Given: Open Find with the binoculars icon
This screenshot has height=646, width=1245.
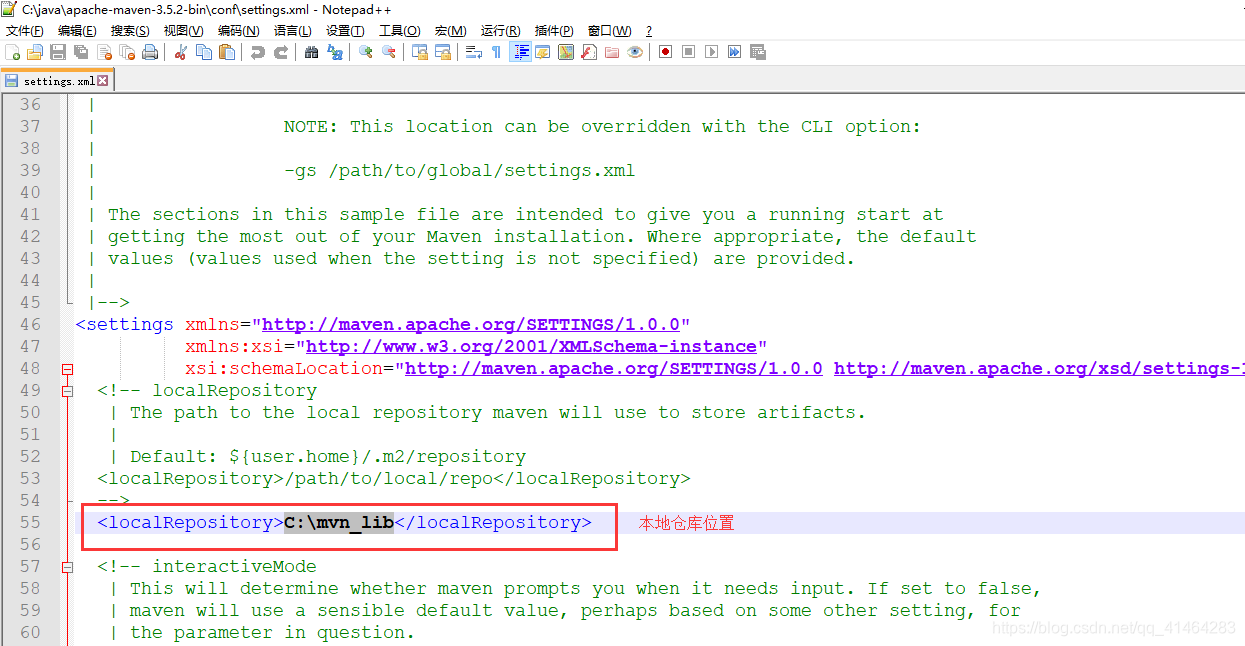Looking at the screenshot, I should pyautogui.click(x=312, y=52).
